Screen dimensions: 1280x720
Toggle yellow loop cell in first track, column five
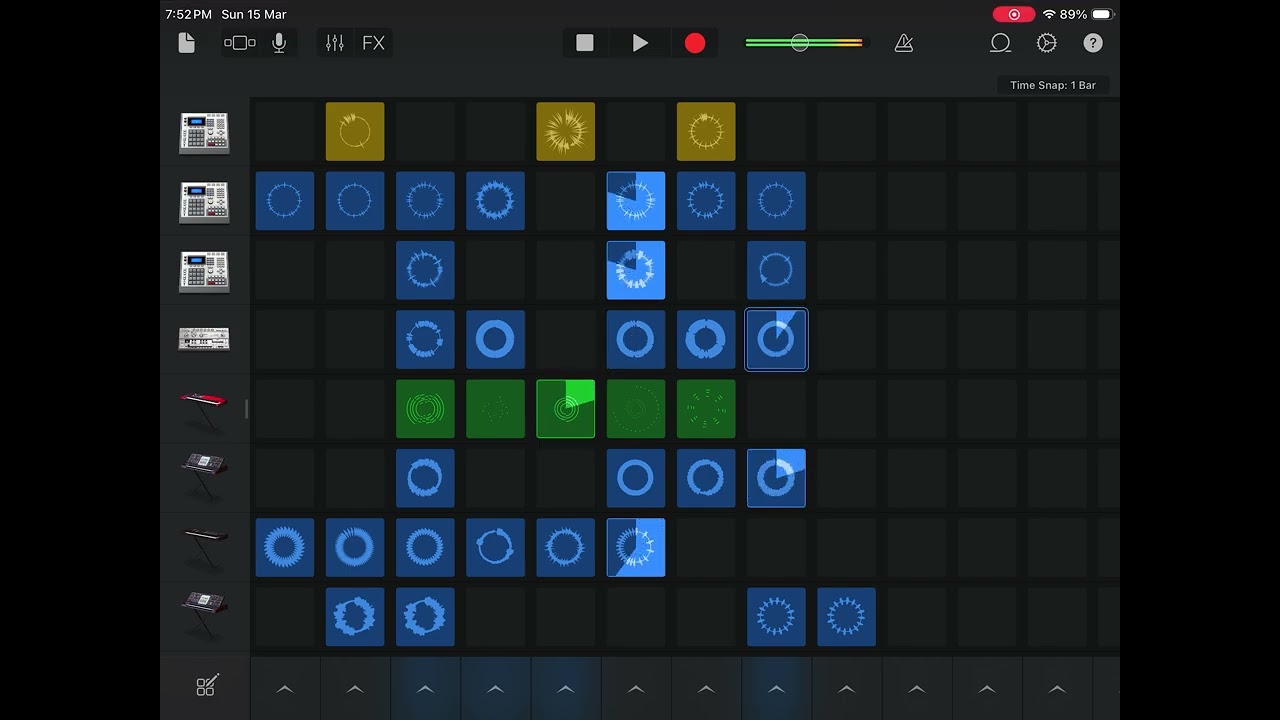point(566,131)
